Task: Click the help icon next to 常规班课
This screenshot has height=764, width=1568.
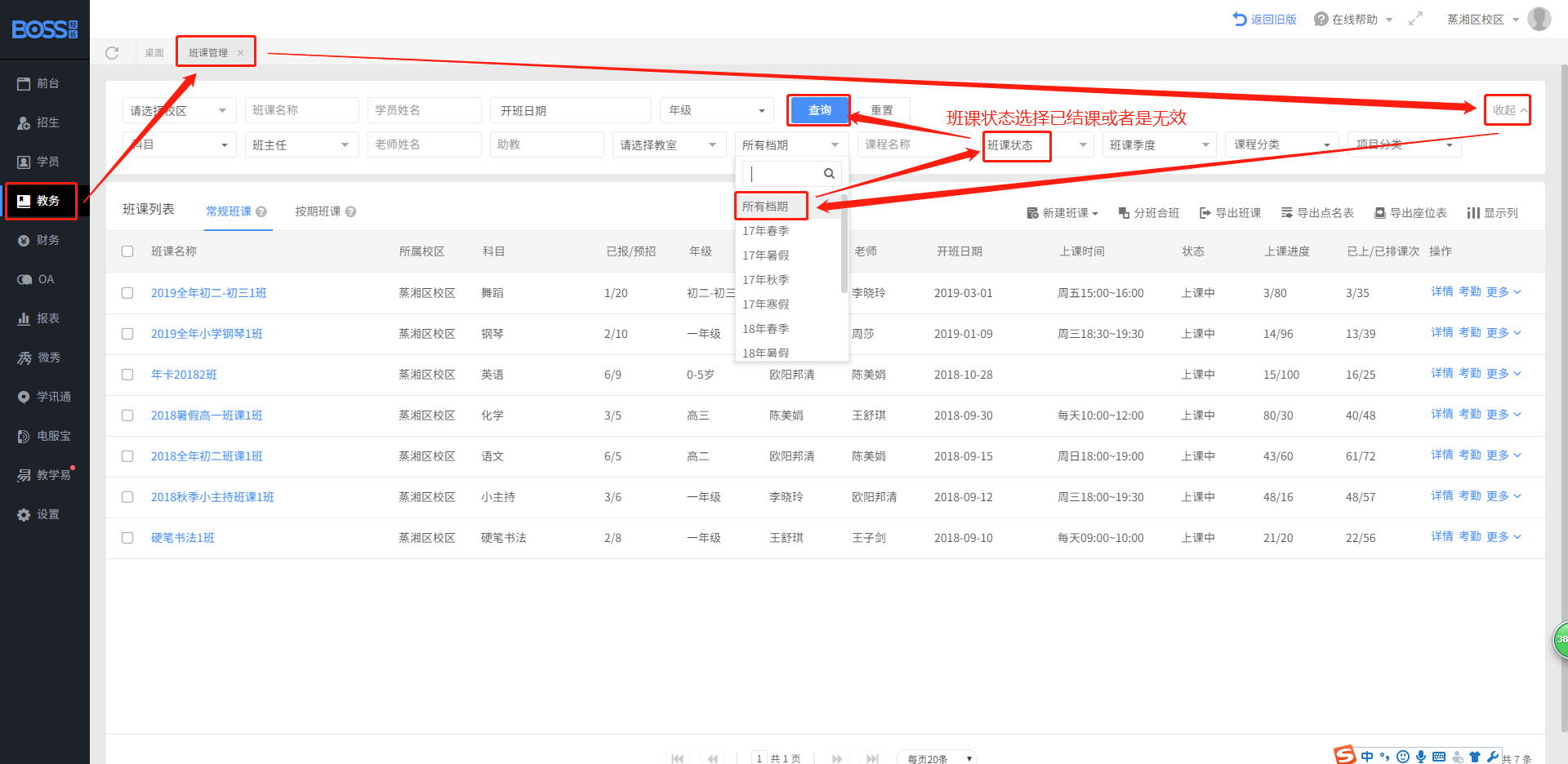Action: click(261, 211)
